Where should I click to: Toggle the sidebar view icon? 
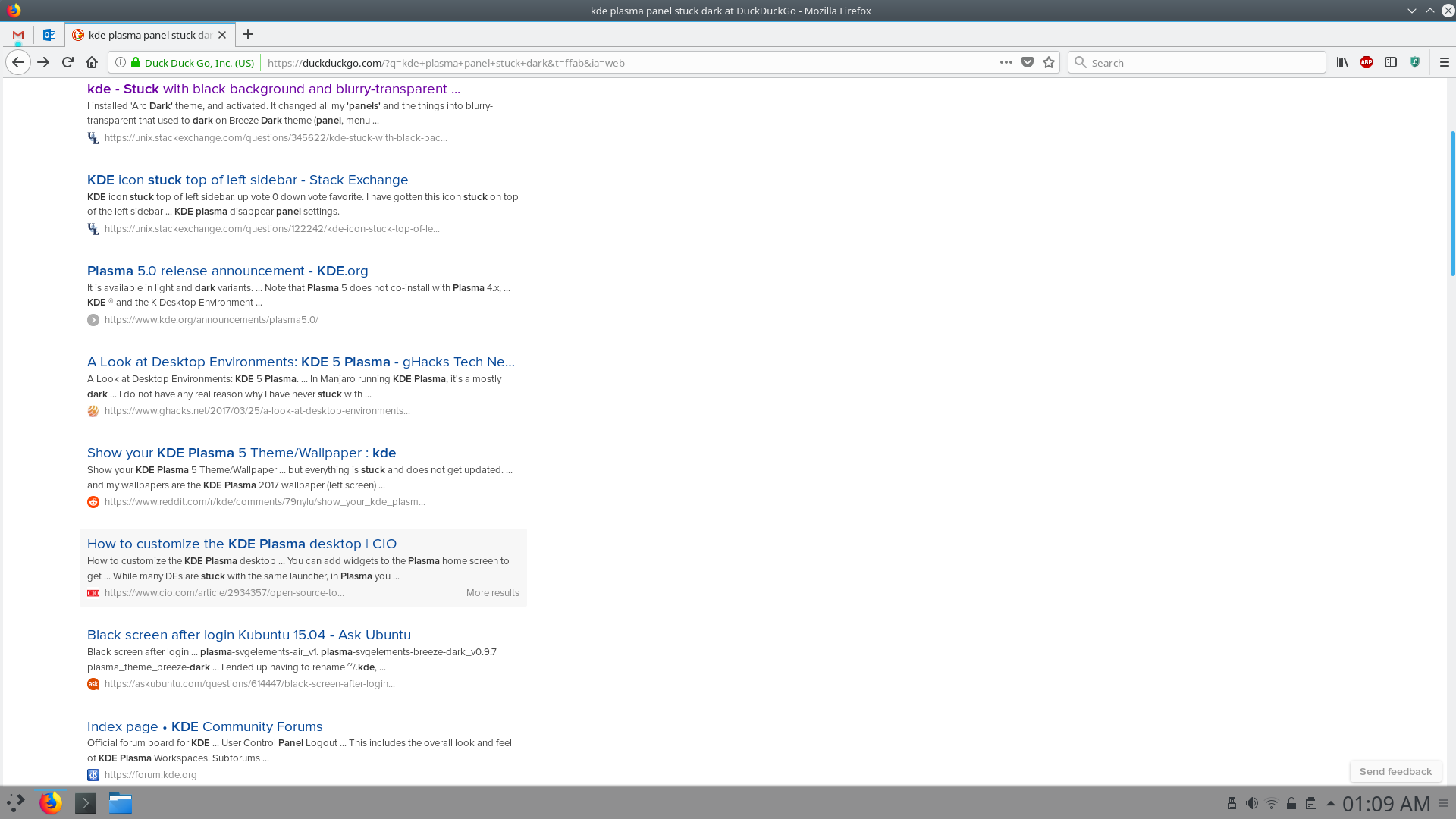[1391, 62]
